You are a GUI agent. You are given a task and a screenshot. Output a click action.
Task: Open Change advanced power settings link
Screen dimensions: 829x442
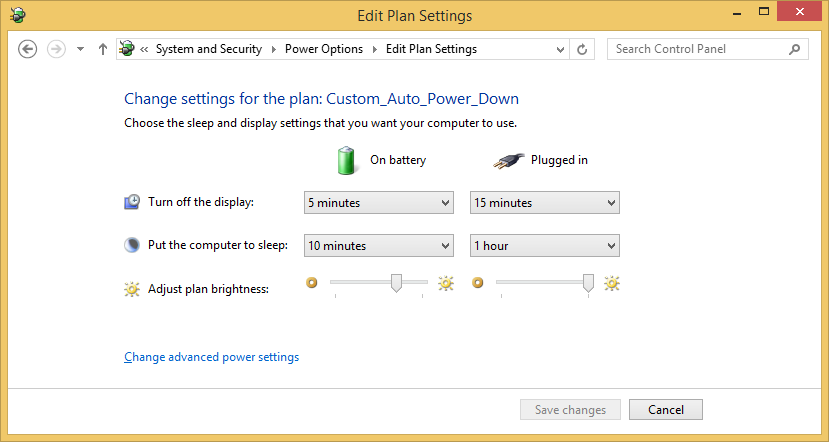(211, 357)
